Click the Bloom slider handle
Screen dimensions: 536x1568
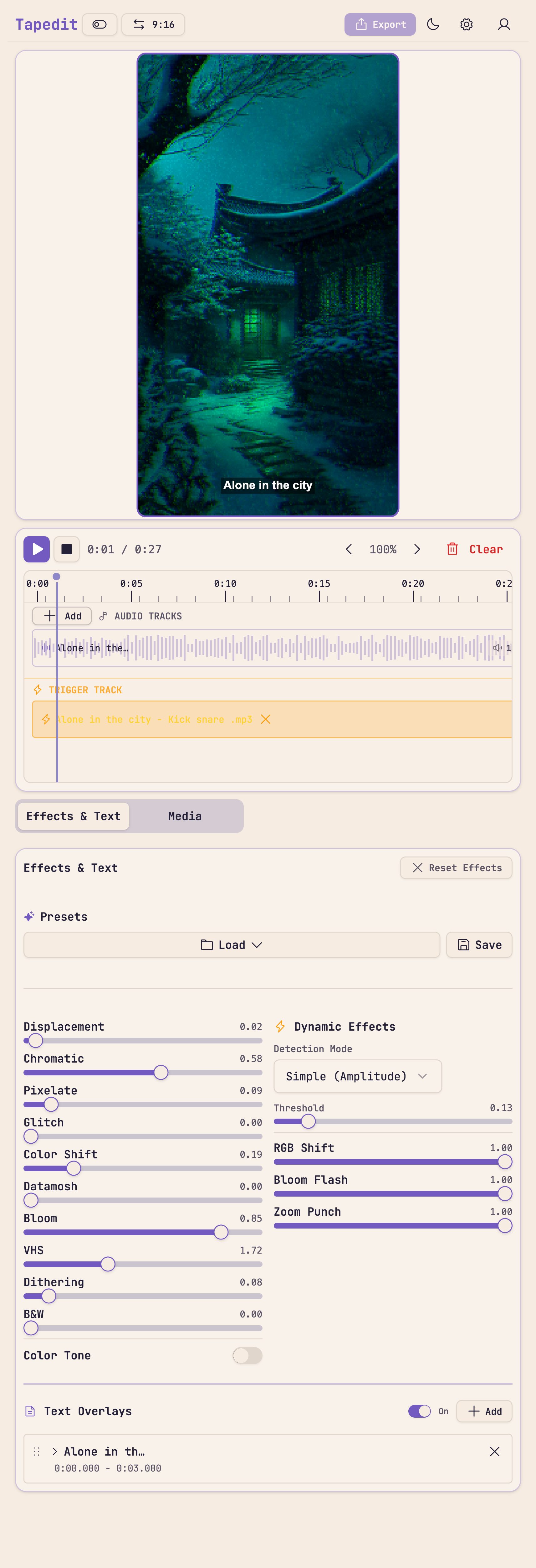point(221,1232)
